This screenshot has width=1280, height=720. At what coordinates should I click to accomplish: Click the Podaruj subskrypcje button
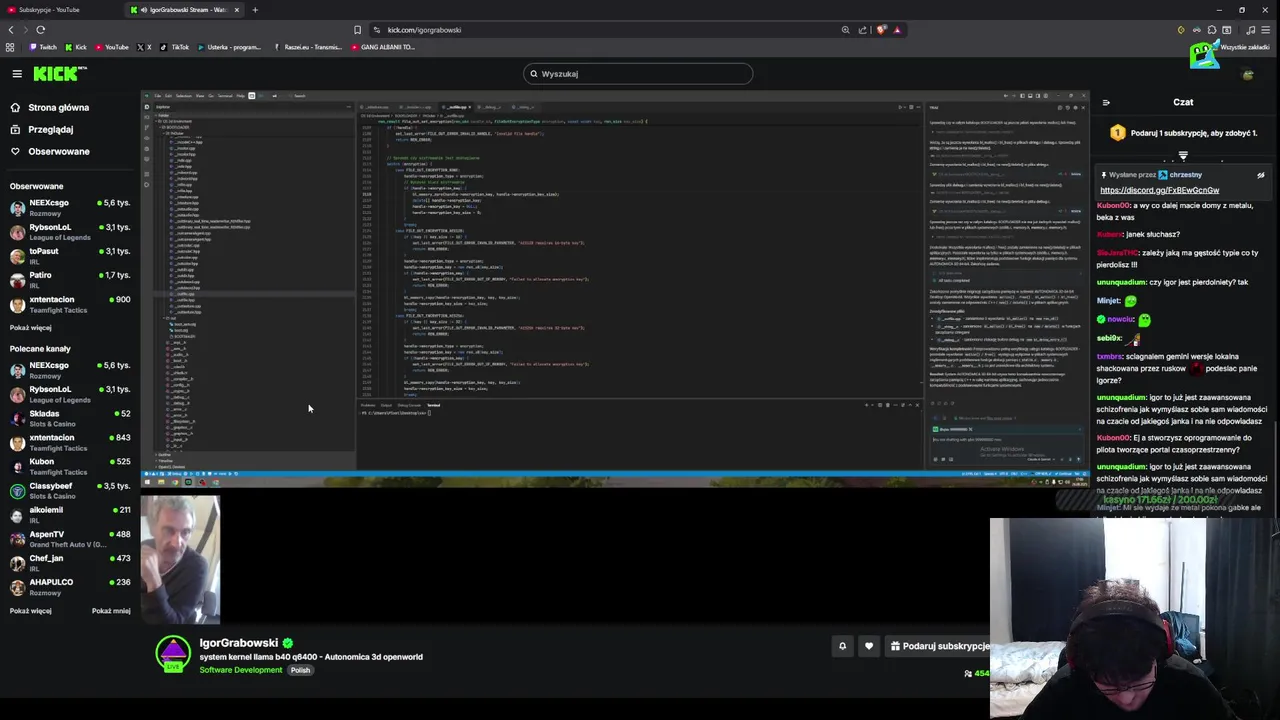pos(937,646)
